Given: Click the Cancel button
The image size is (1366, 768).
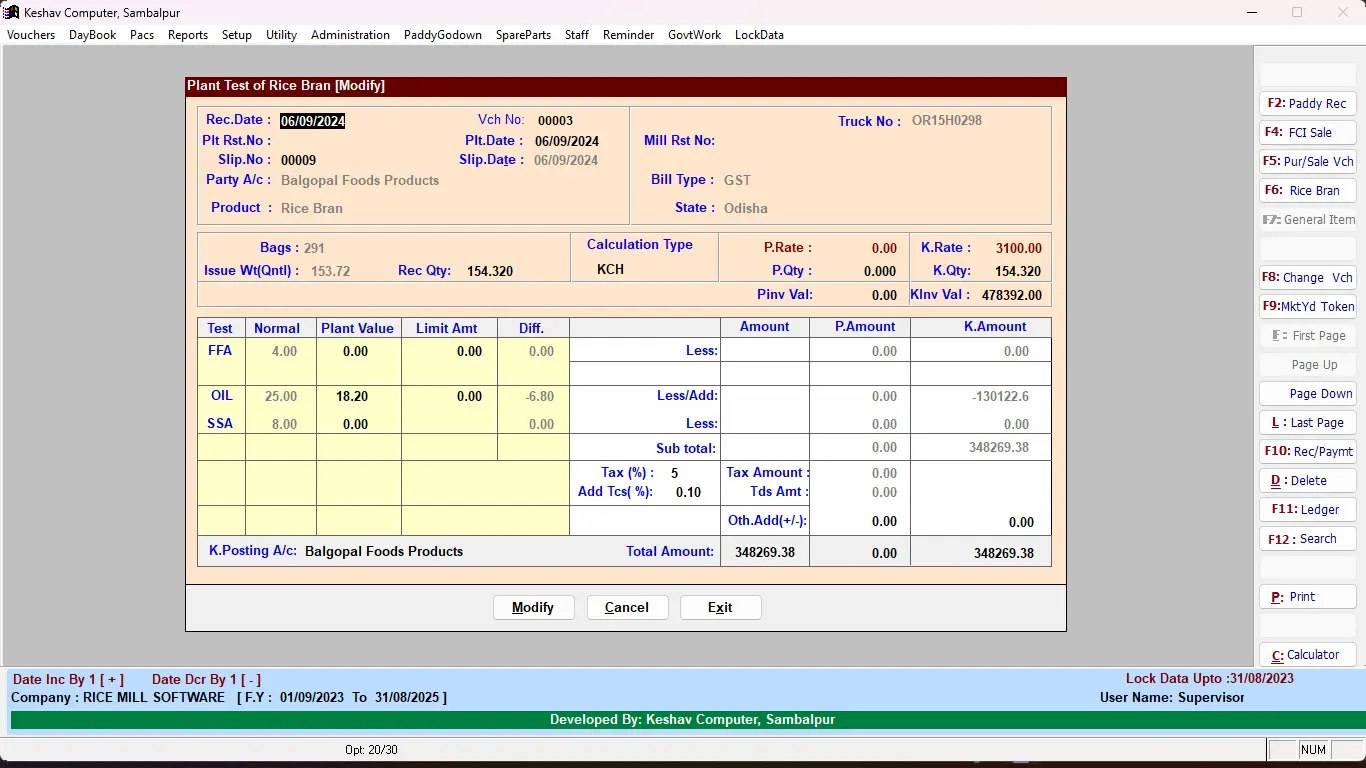Looking at the screenshot, I should (627, 608).
